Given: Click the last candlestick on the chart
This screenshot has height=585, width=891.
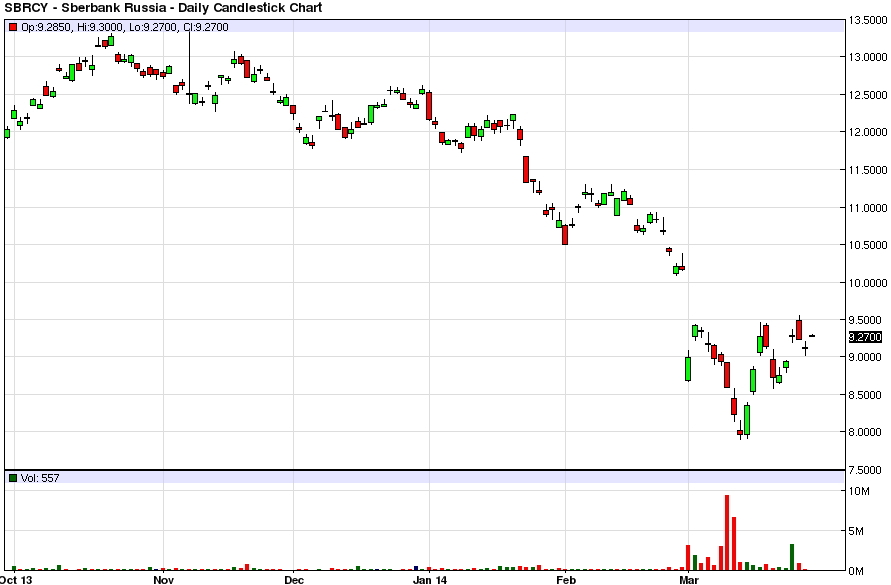Looking at the screenshot, I should click(812, 336).
